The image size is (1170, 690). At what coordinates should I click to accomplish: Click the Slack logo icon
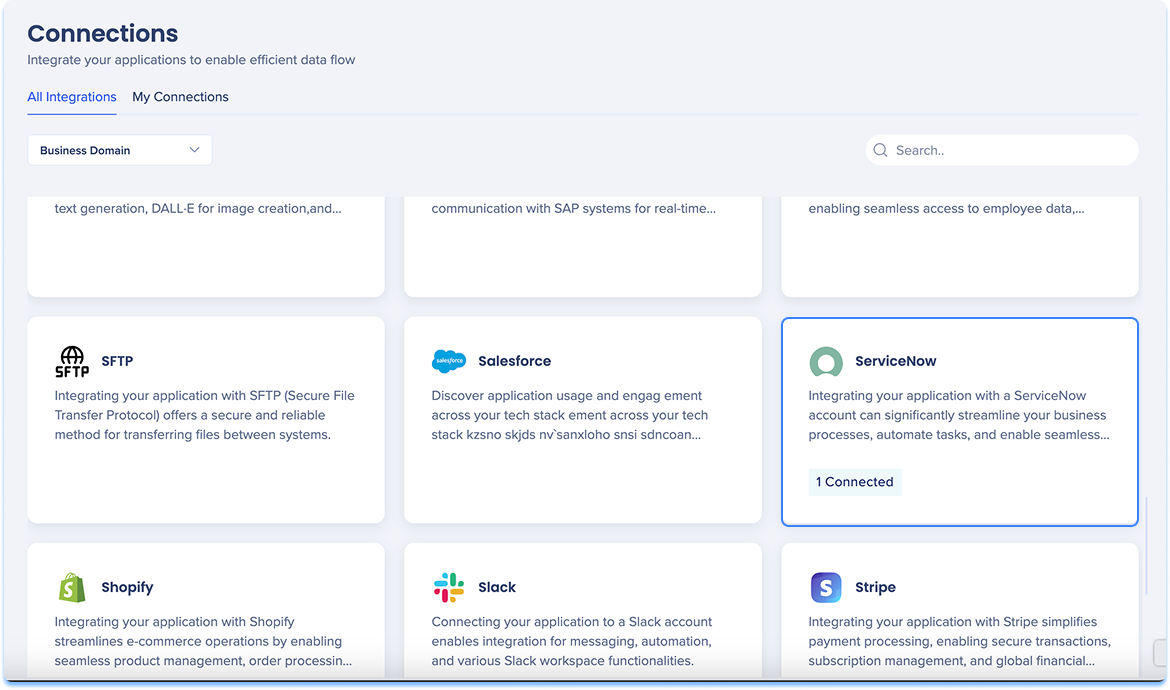(448, 588)
